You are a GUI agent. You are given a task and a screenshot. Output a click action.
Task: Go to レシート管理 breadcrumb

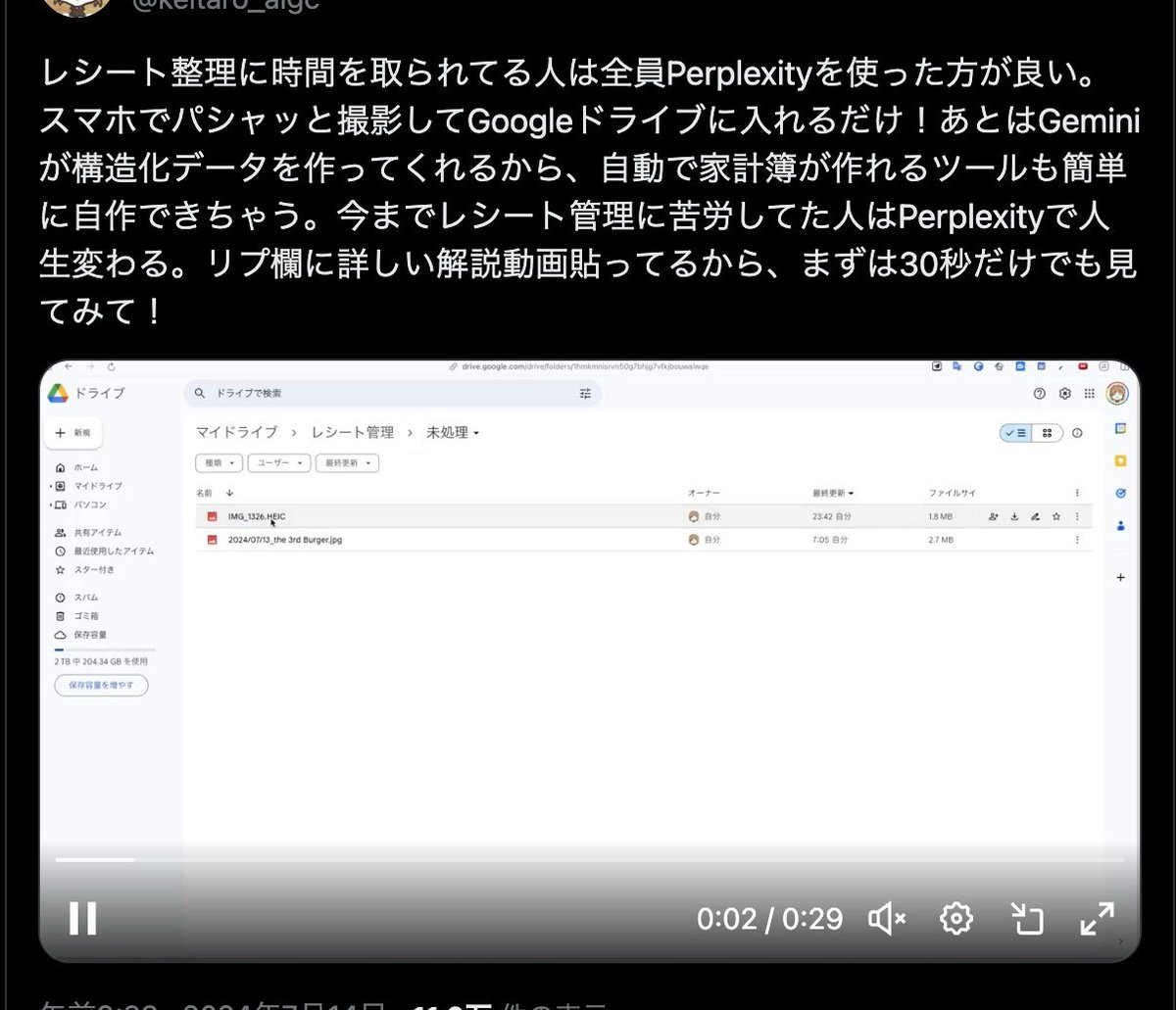pyautogui.click(x=352, y=432)
